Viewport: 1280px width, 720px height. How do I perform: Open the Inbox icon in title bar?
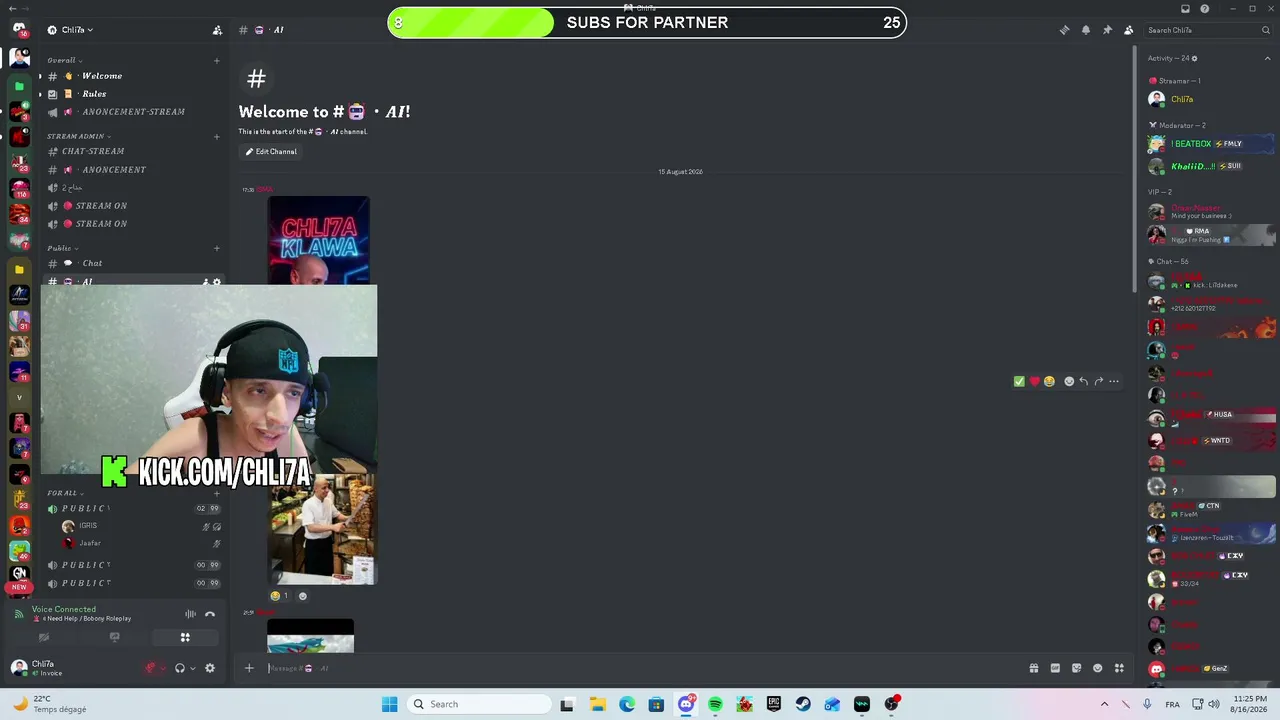click(1185, 9)
